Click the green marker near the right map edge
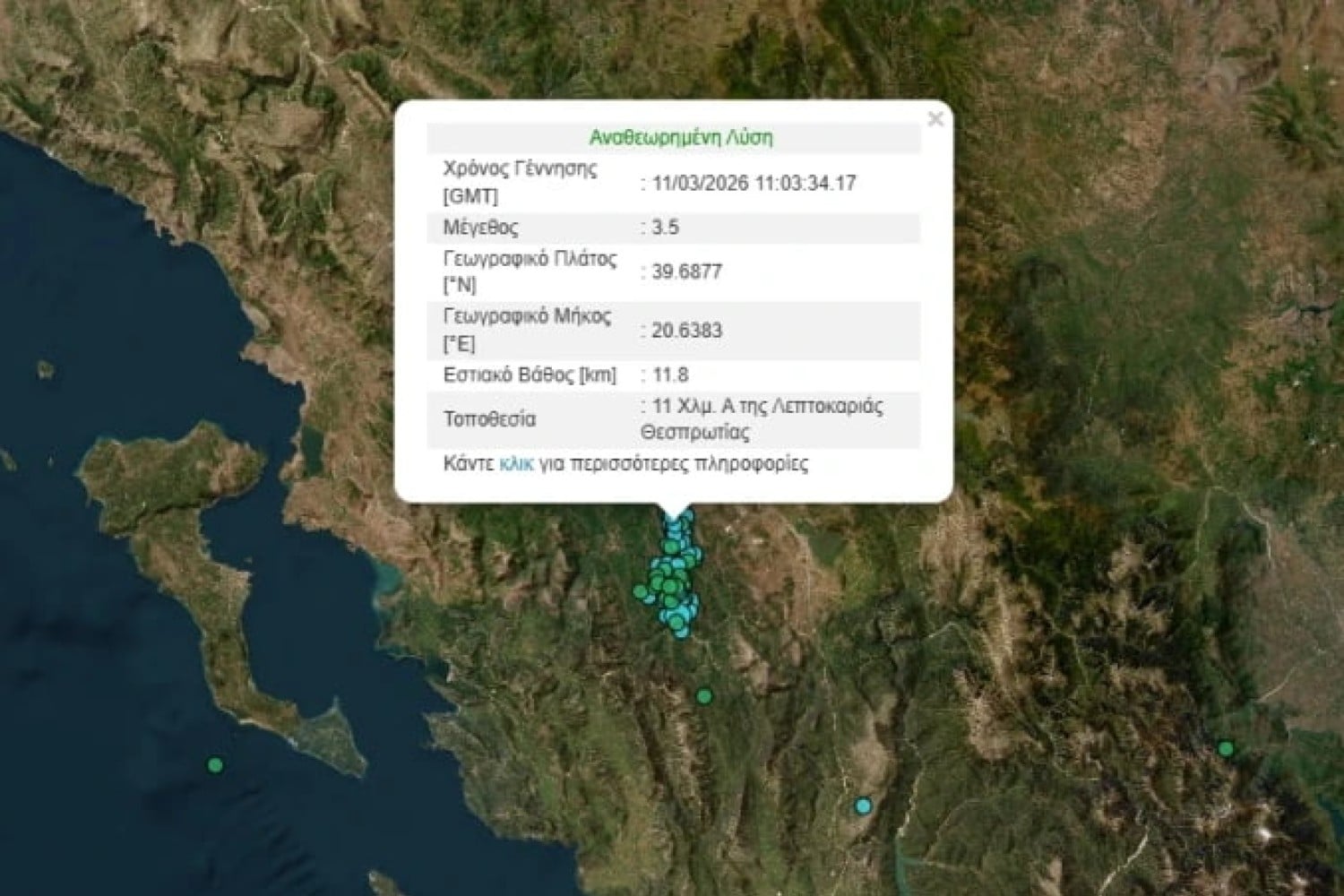 pyautogui.click(x=1226, y=749)
